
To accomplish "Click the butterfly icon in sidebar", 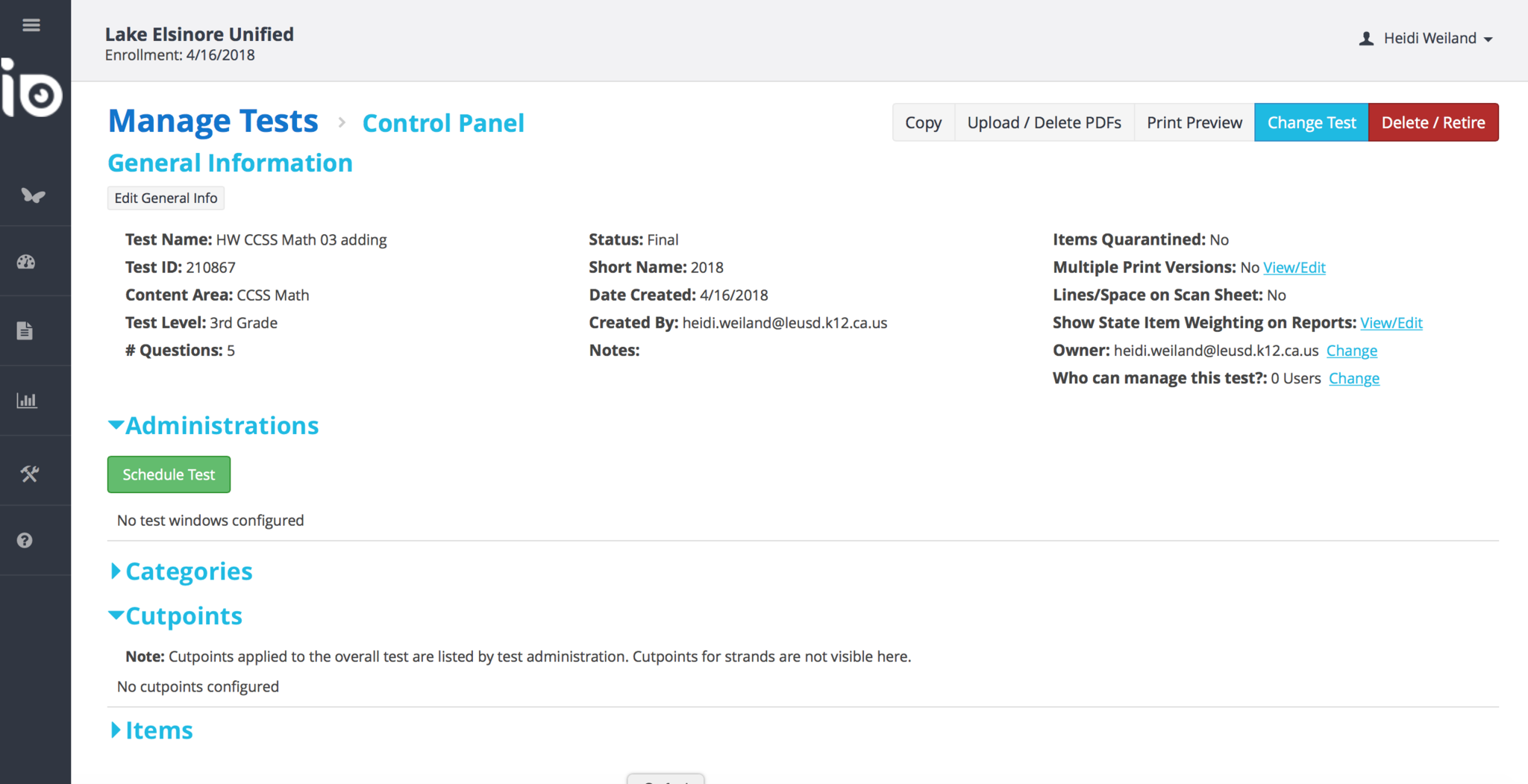I will click(x=33, y=195).
